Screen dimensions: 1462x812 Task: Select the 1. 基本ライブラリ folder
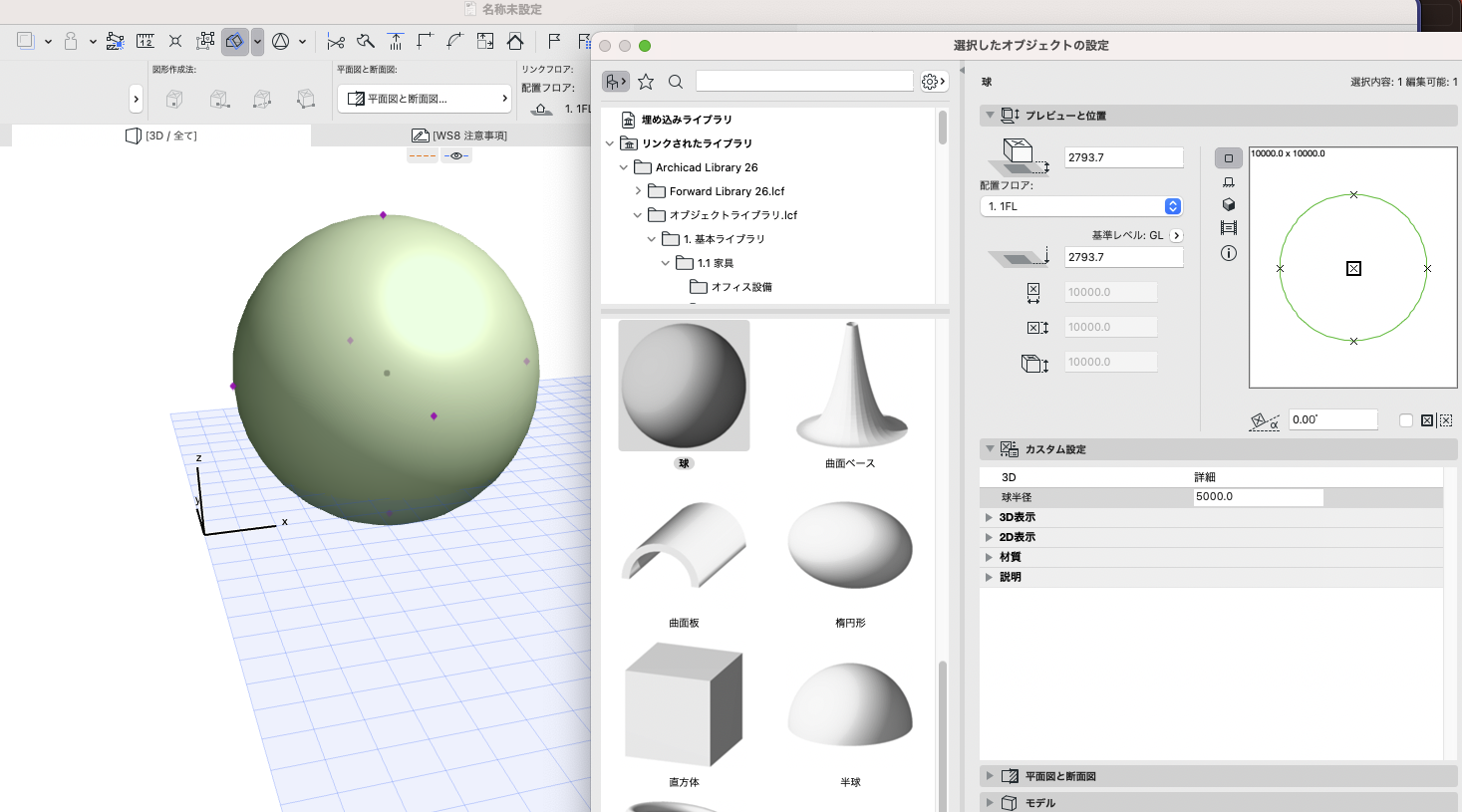(714, 239)
